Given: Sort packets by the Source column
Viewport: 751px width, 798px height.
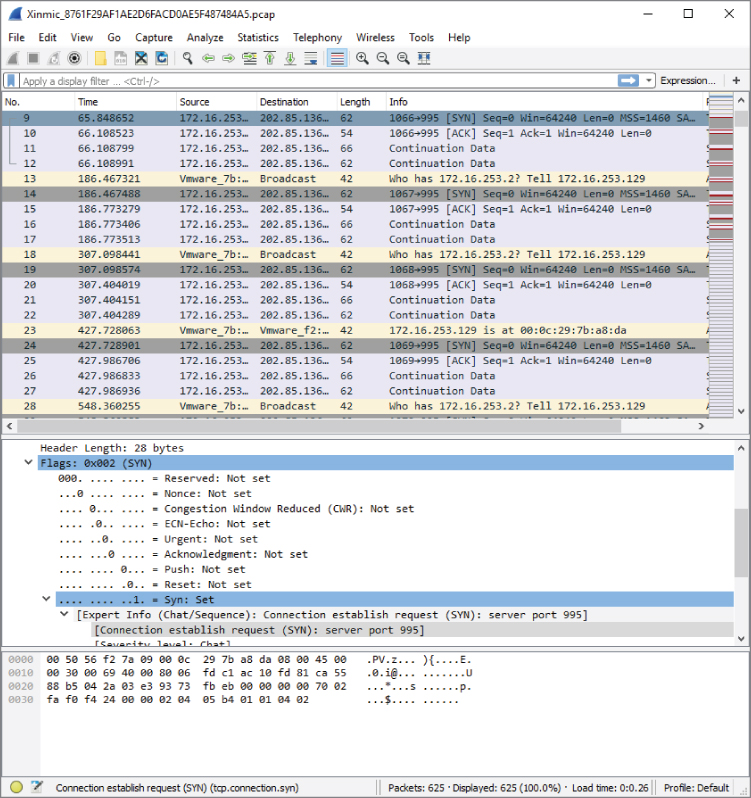Looking at the screenshot, I should pyautogui.click(x=217, y=102).
